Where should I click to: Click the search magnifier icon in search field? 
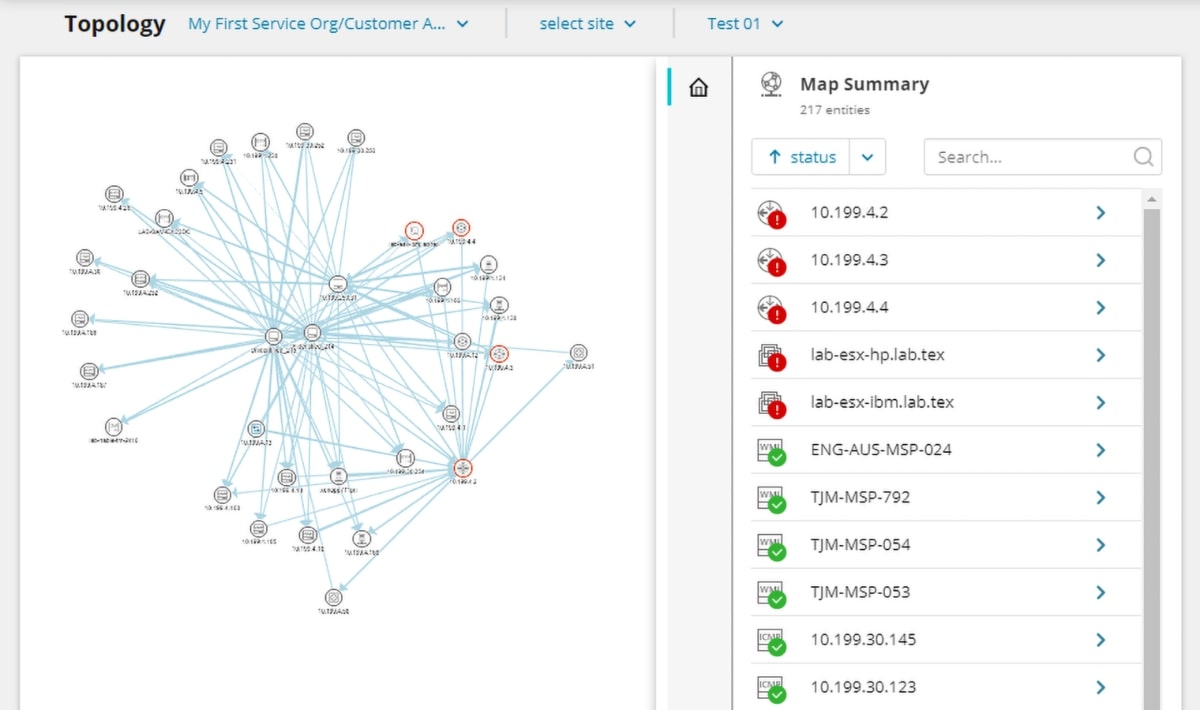pyautogui.click(x=1141, y=156)
